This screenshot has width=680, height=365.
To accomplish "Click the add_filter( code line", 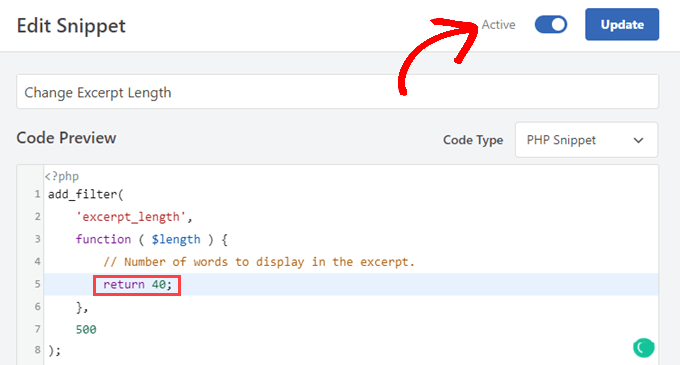I will click(86, 194).
